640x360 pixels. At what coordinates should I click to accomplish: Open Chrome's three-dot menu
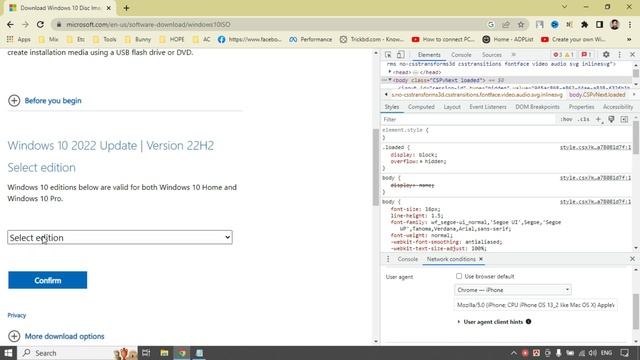click(x=630, y=24)
